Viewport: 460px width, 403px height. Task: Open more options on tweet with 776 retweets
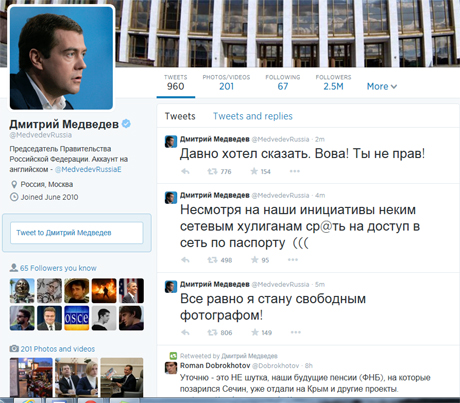point(295,171)
